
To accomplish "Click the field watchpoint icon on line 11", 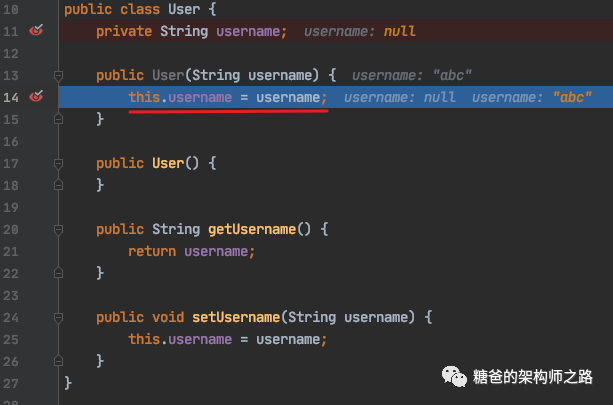I will (37, 31).
